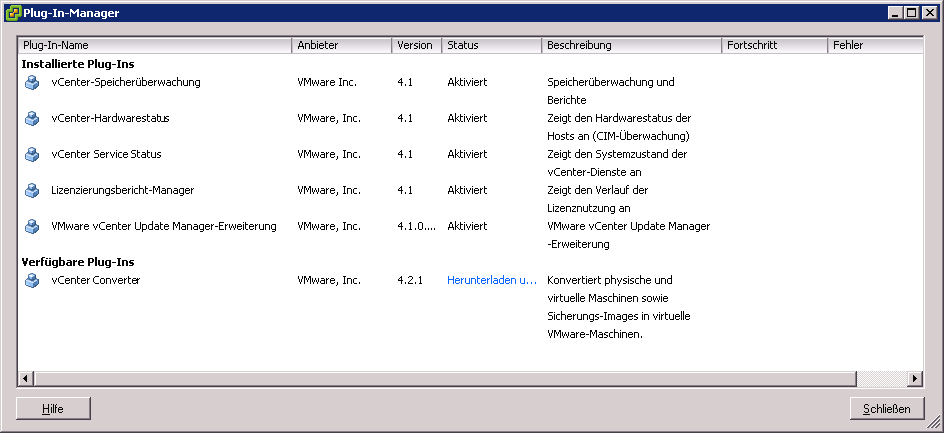This screenshot has width=944, height=433.
Task: Click the vCenter-Hardwarestatus plug-in icon
Action: point(32,119)
